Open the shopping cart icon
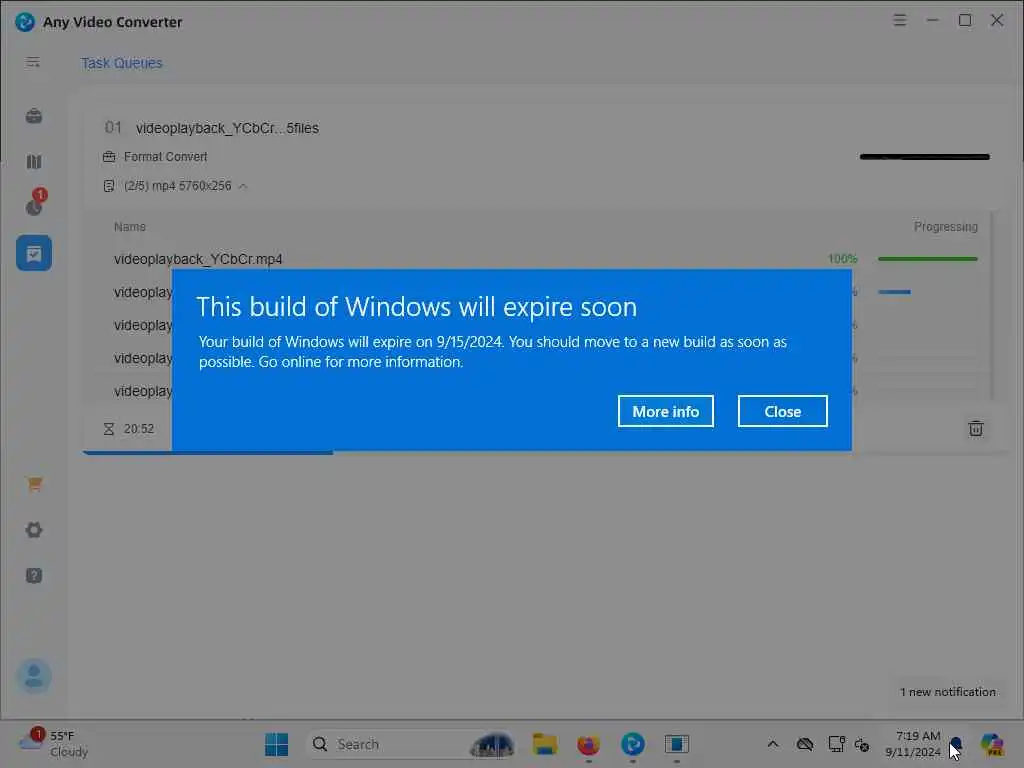Viewport: 1024px width, 768px height. 34,484
